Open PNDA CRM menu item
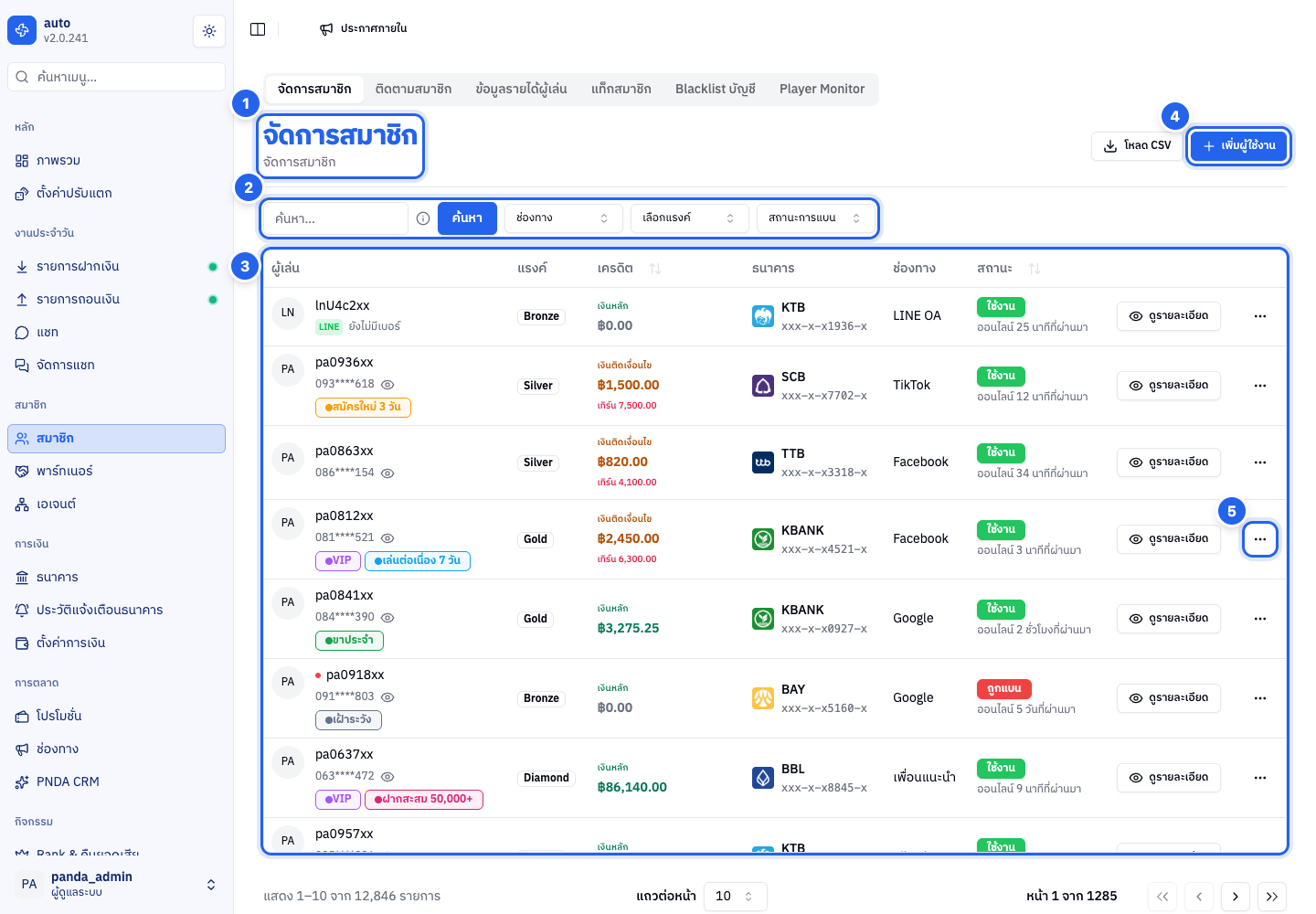 tap(116, 782)
